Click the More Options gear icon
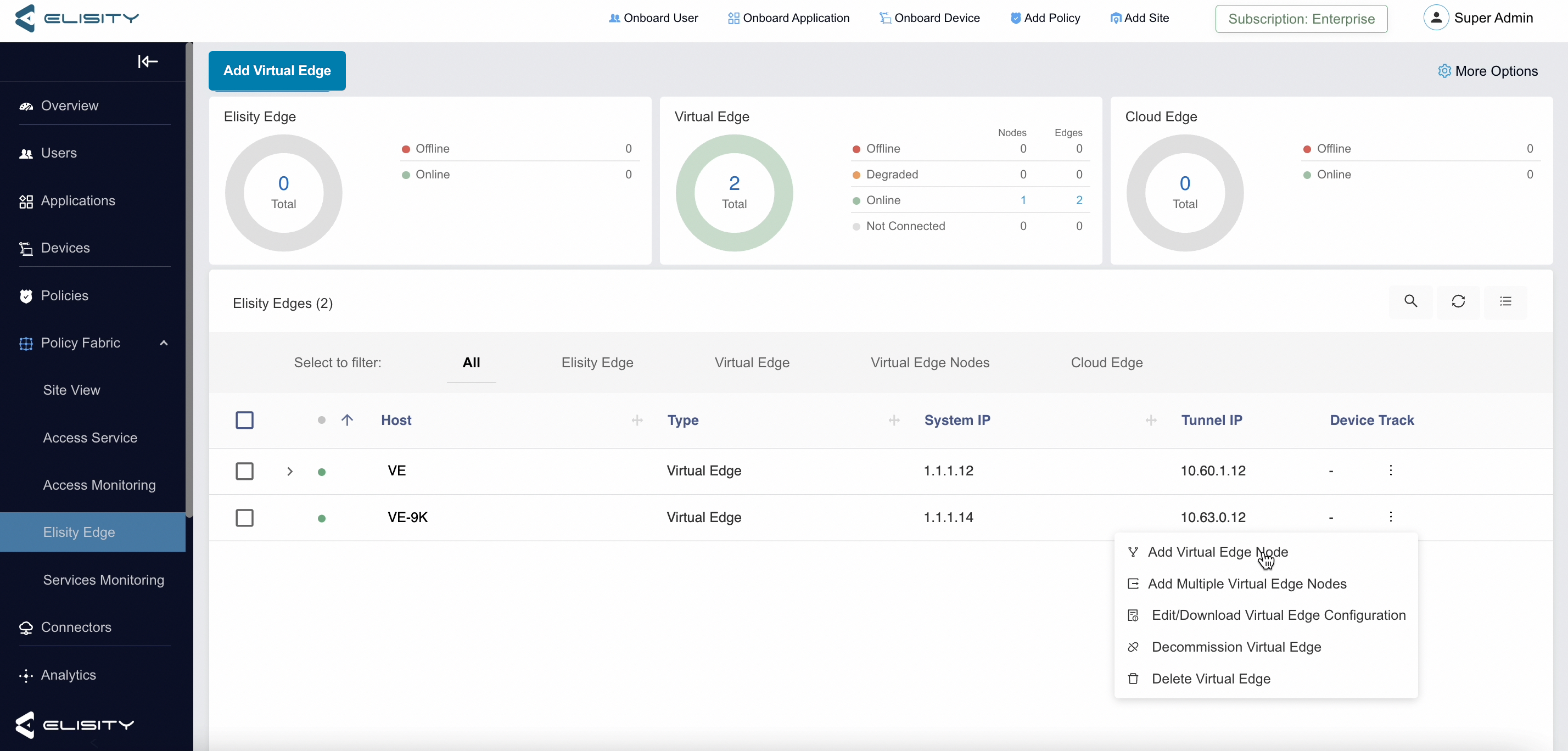 1444,71
